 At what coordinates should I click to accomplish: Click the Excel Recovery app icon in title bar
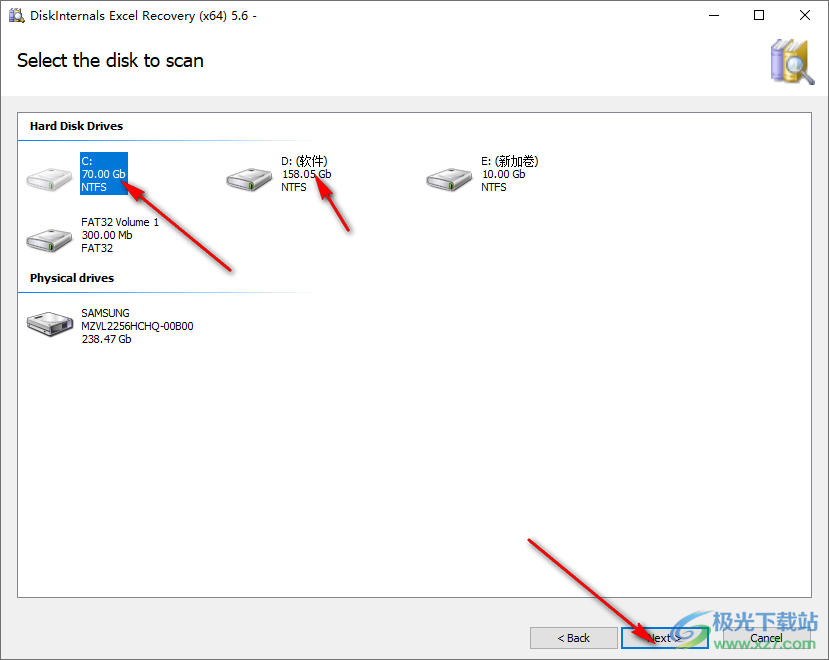(x=16, y=15)
